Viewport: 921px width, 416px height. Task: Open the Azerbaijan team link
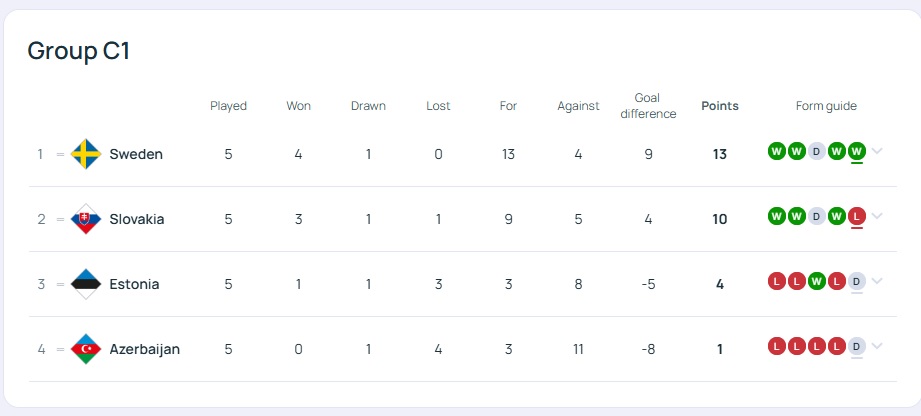point(144,349)
